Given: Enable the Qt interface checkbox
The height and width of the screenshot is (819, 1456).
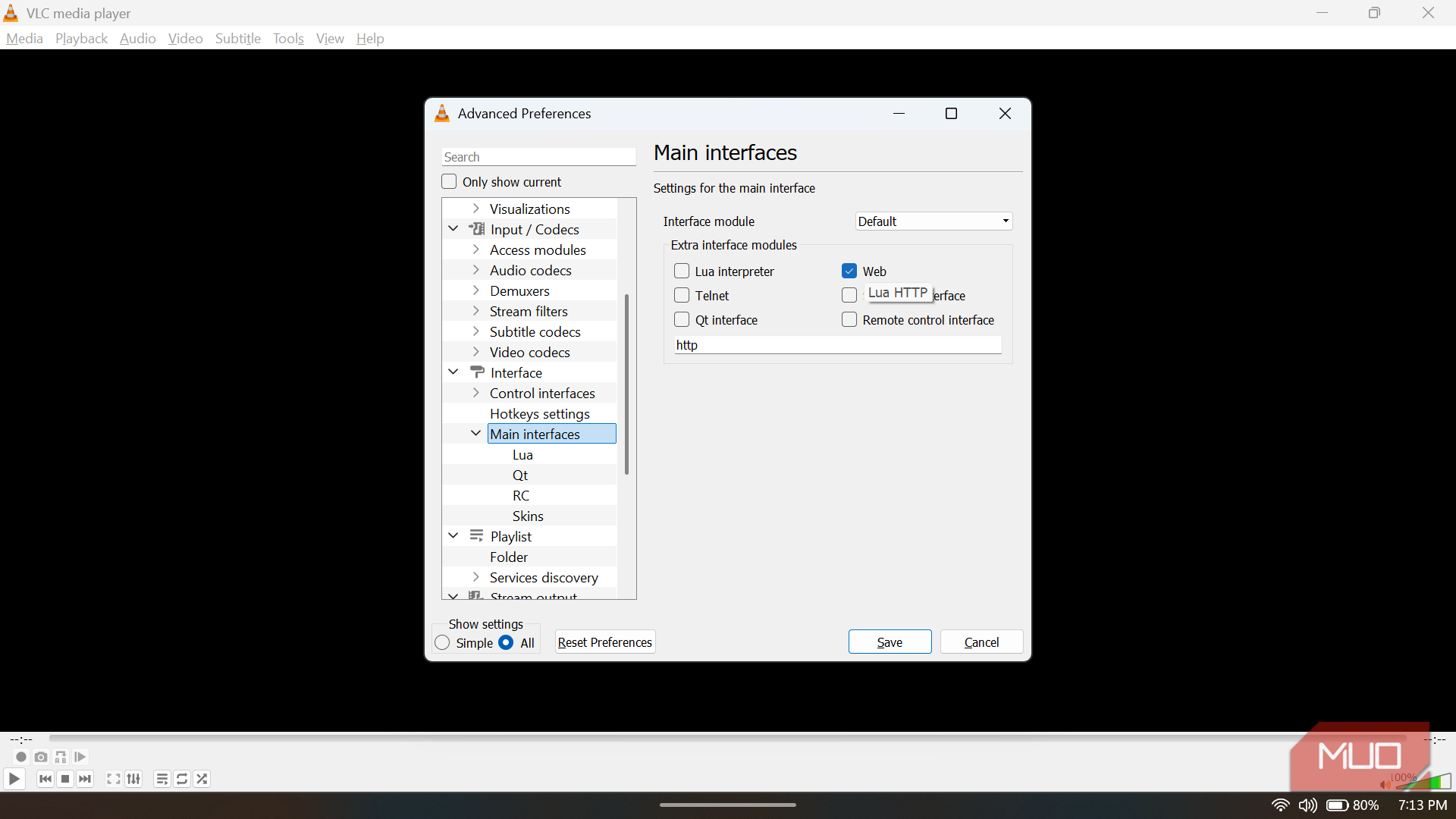Looking at the screenshot, I should click(682, 320).
